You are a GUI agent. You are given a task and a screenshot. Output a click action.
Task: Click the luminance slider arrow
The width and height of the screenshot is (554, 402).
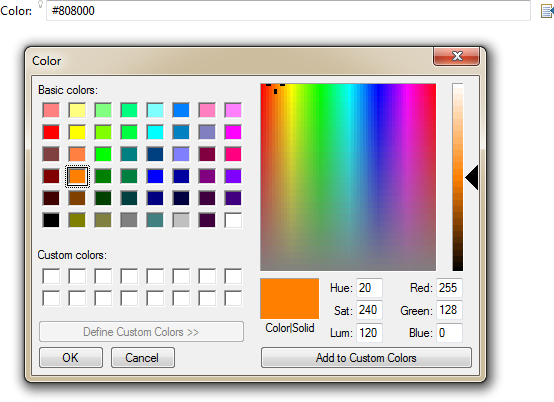[x=472, y=177]
